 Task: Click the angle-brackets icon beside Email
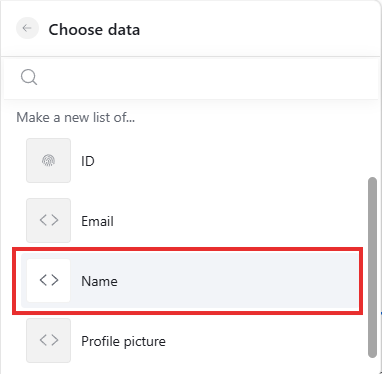pyautogui.click(x=49, y=220)
